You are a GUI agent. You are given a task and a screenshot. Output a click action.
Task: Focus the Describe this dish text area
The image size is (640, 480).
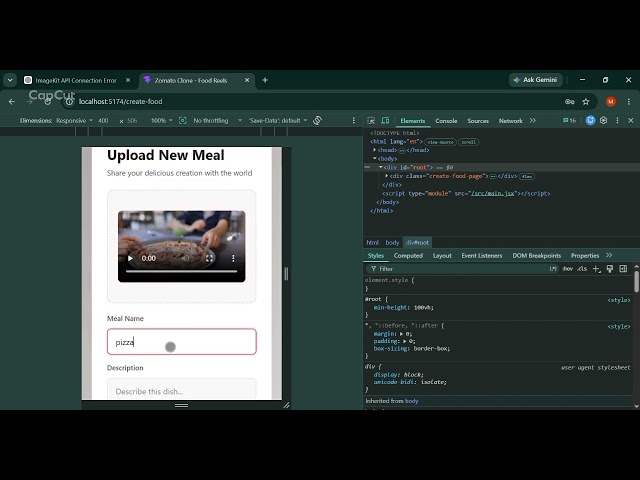click(x=182, y=389)
